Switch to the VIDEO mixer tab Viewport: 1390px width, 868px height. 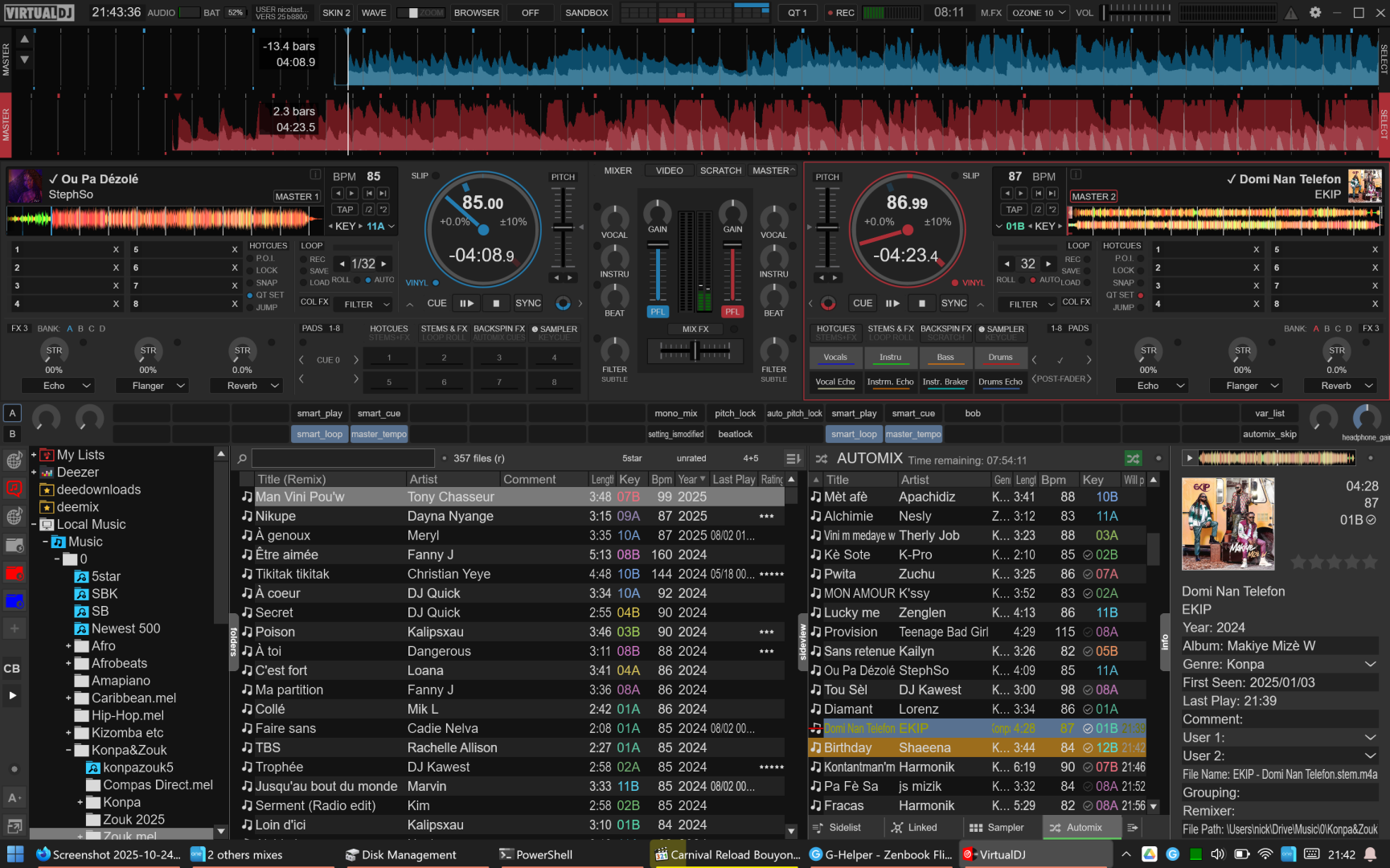coord(669,170)
